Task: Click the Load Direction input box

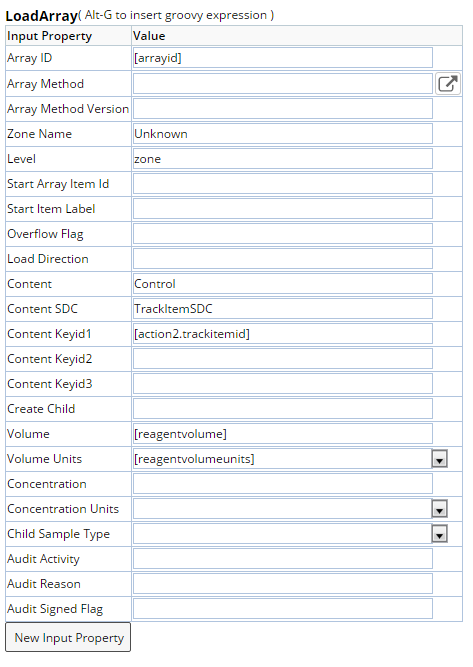Action: click(283, 259)
